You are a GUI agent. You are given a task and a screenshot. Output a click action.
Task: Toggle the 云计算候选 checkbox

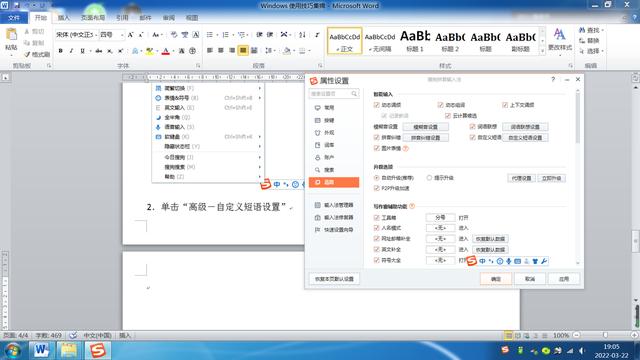[448, 116]
